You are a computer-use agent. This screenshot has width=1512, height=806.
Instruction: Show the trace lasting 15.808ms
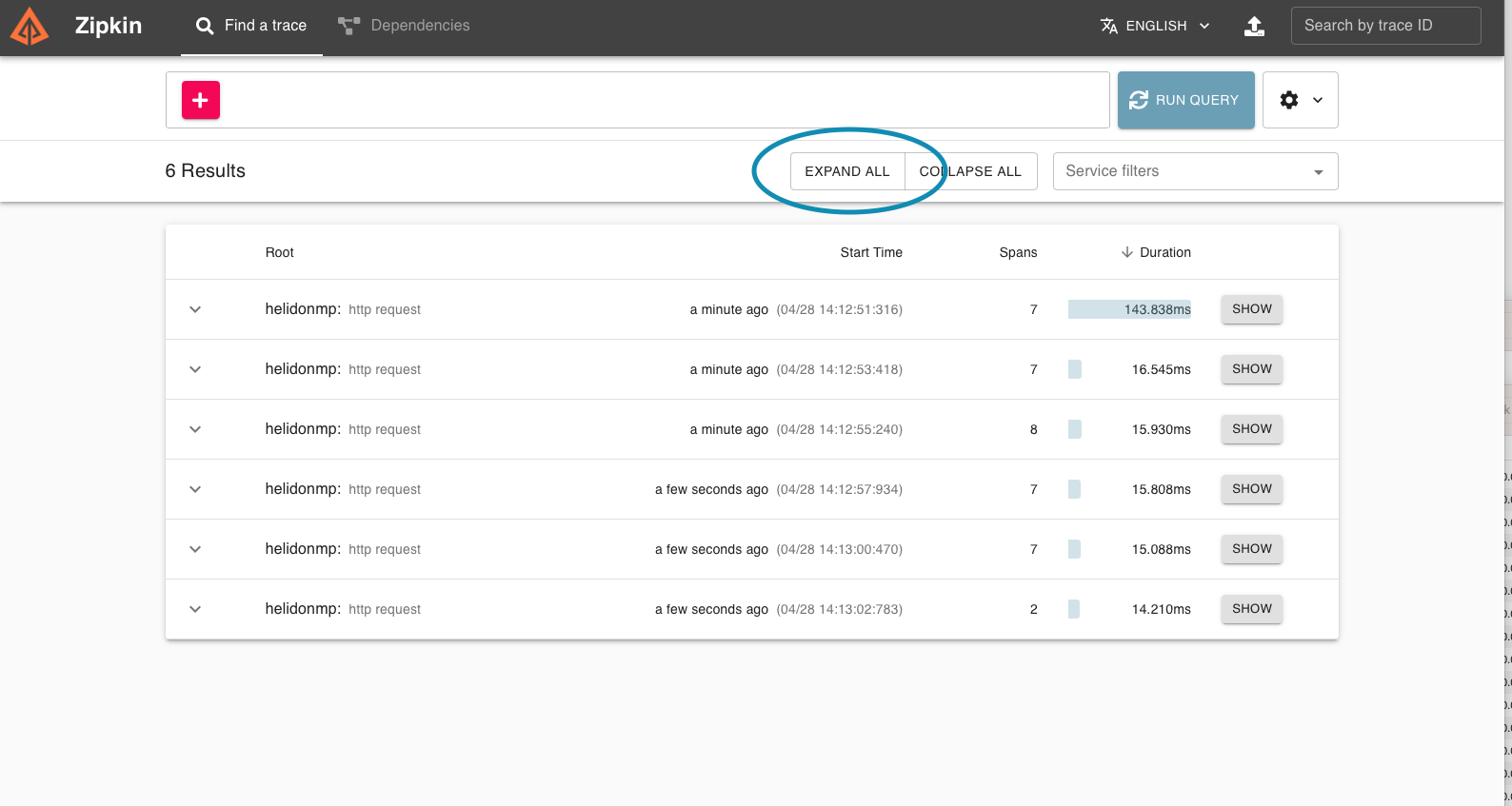1251,489
